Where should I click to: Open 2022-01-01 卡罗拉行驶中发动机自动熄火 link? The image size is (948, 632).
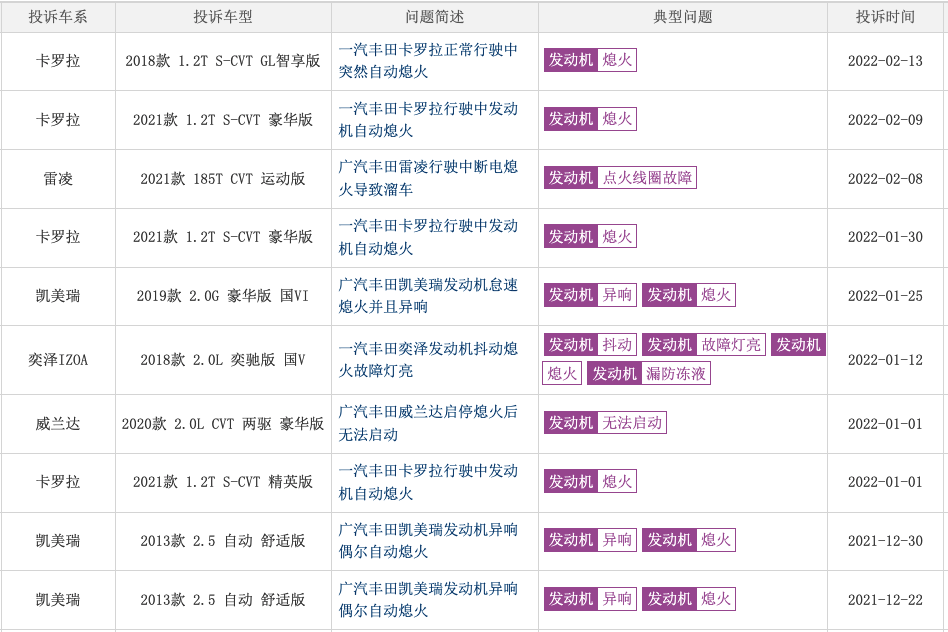coord(428,482)
